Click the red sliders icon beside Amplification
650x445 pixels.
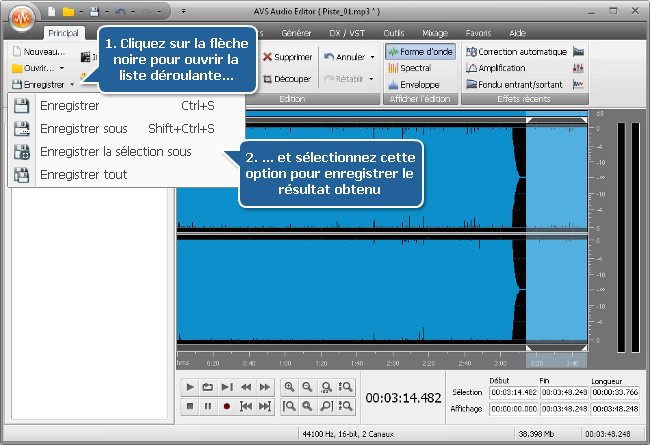coord(578,68)
